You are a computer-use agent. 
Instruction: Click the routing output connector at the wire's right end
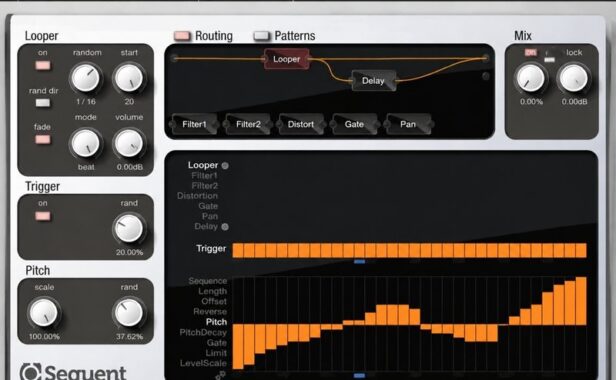tap(486, 58)
